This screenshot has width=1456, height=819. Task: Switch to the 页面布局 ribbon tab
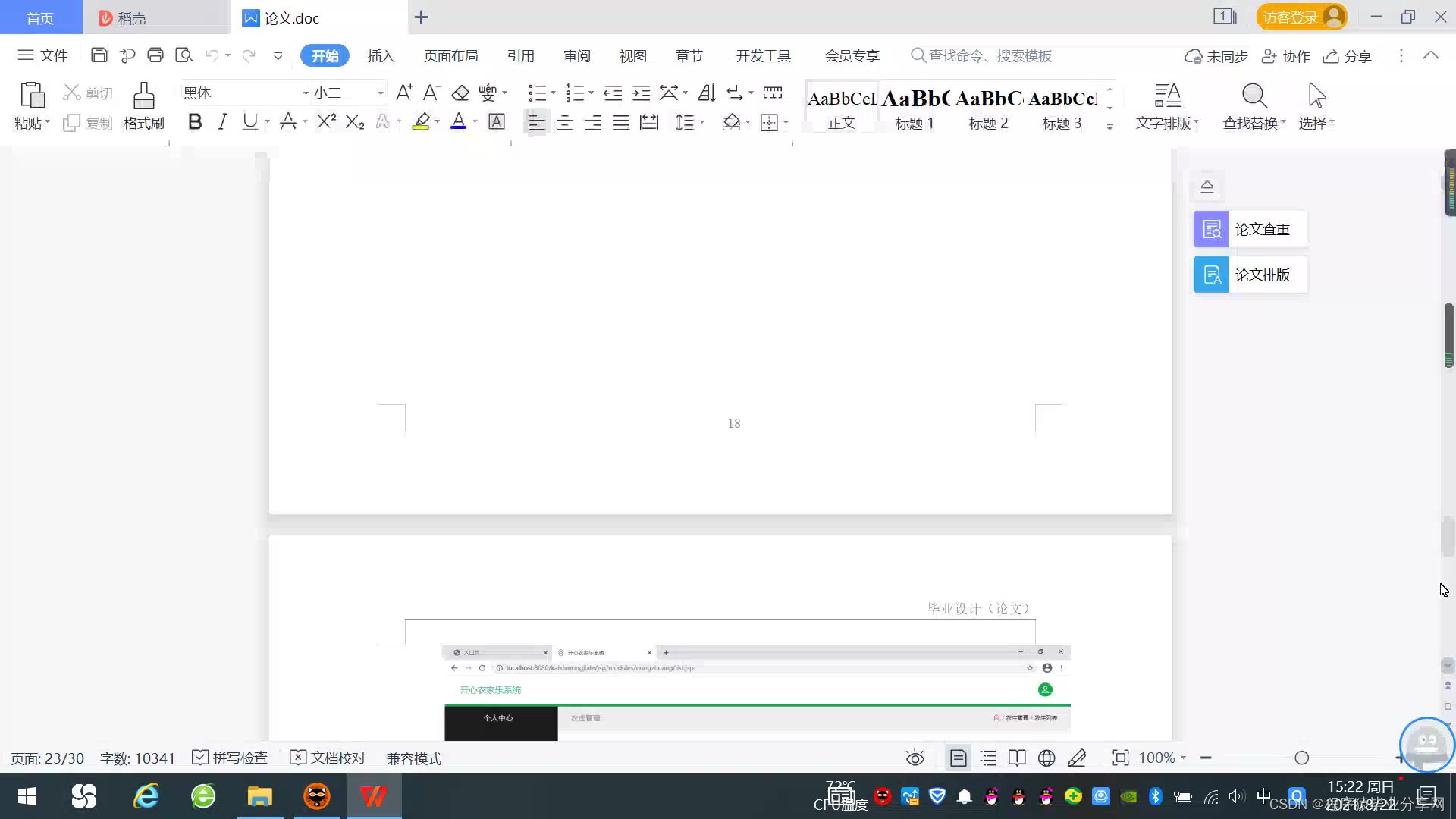pos(450,56)
